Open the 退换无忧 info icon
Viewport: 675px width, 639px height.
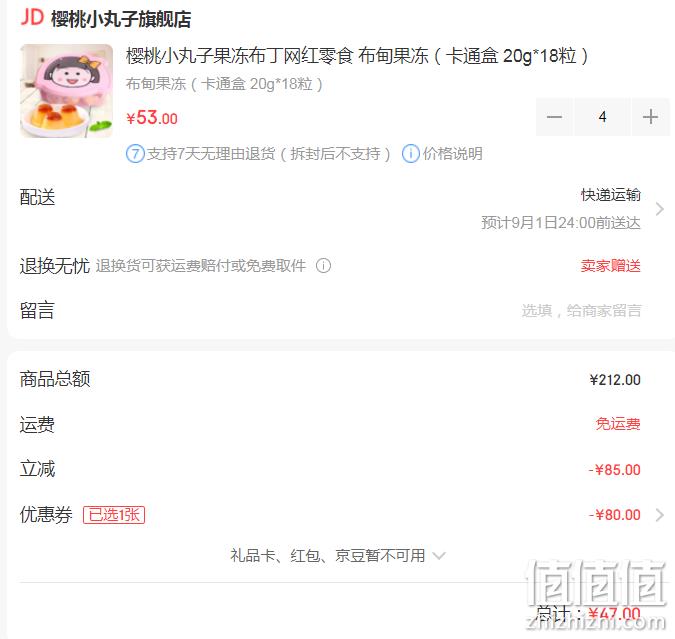323,266
